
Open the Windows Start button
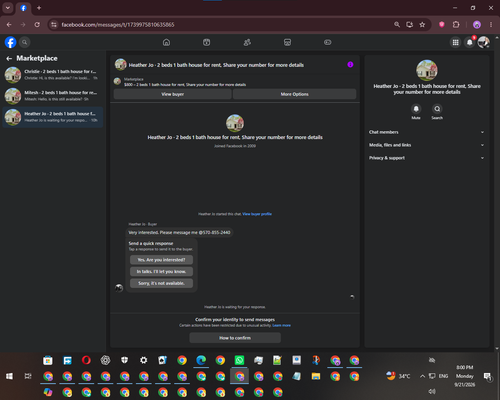click(9, 376)
